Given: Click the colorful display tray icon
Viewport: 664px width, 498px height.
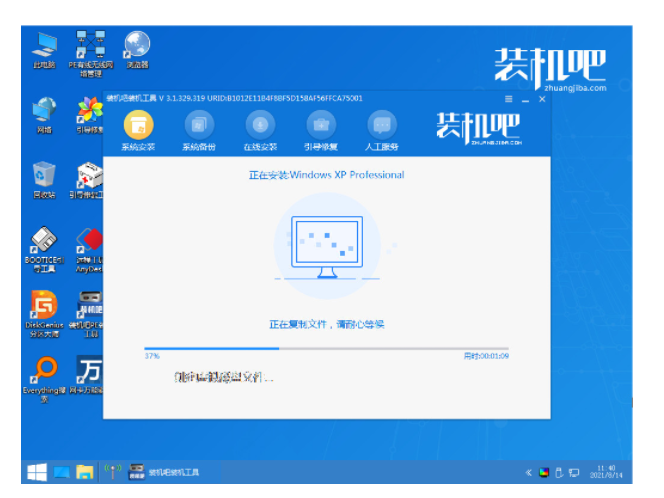Looking at the screenshot, I should pyautogui.click(x=544, y=473).
